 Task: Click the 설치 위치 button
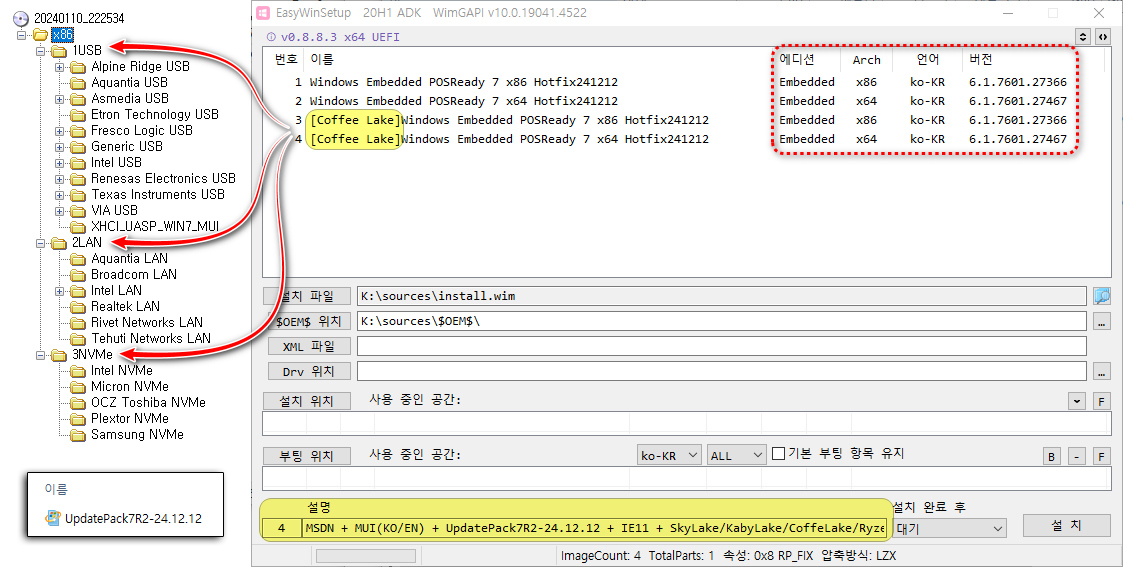click(307, 401)
